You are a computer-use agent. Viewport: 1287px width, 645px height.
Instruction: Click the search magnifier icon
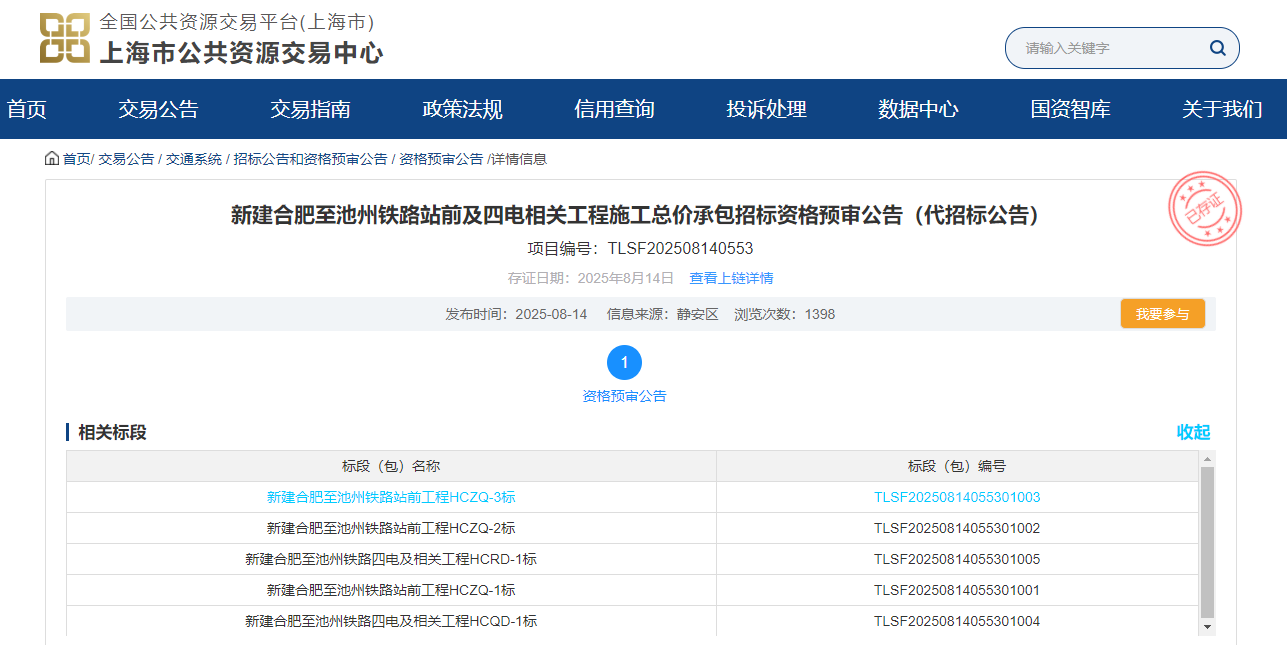(1217, 48)
